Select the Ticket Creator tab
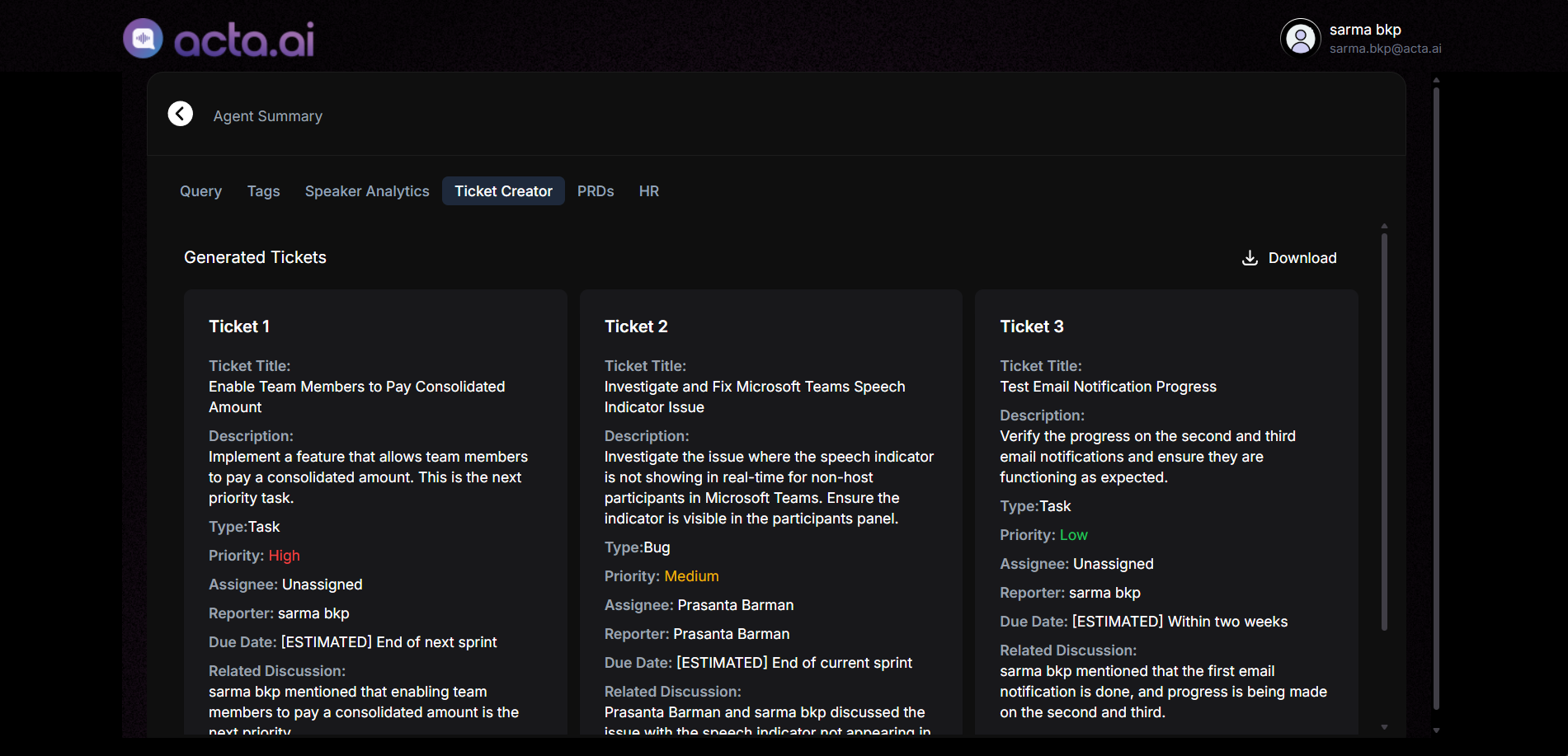1568x756 pixels. pyautogui.click(x=503, y=190)
